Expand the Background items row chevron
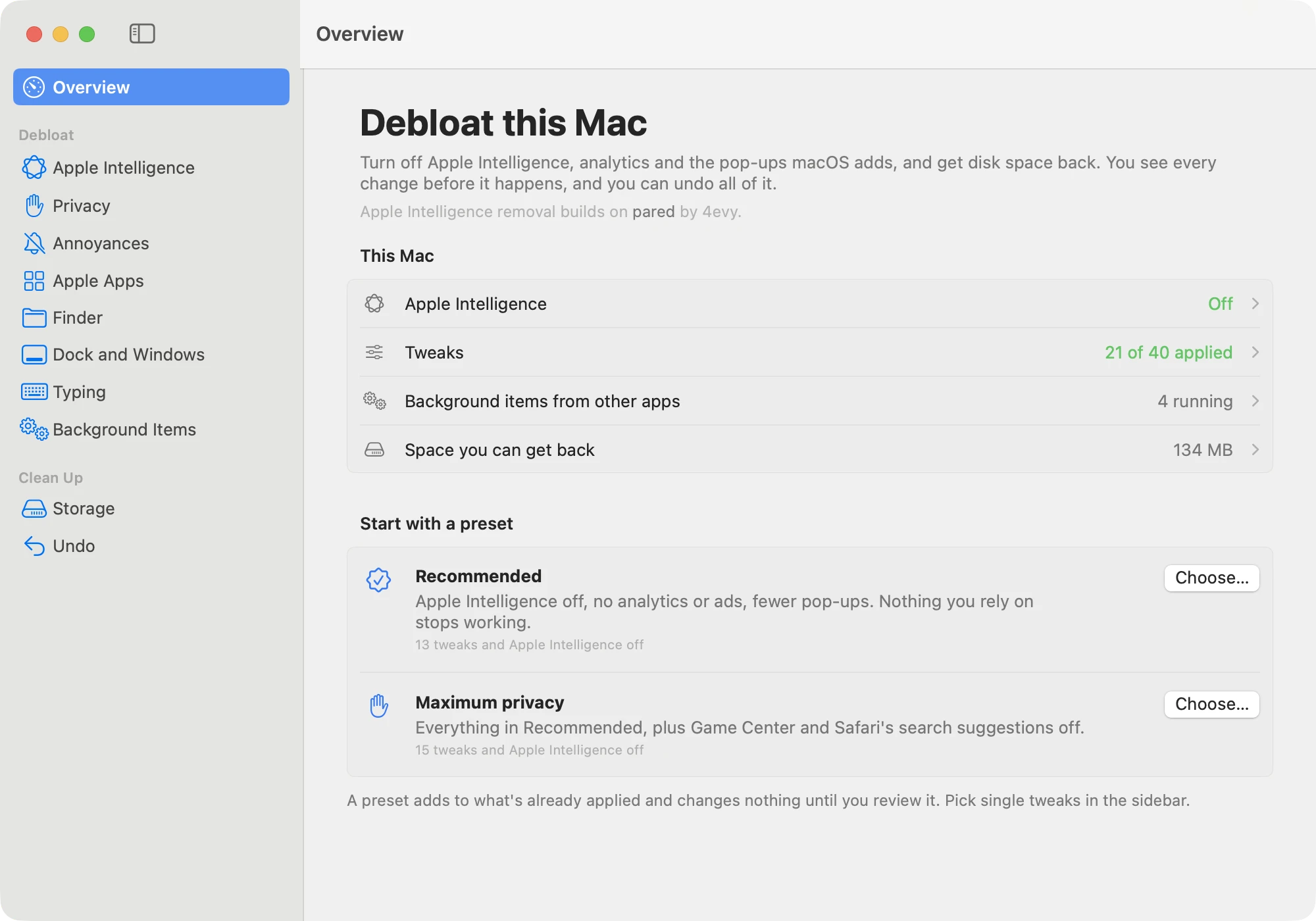 [1255, 401]
